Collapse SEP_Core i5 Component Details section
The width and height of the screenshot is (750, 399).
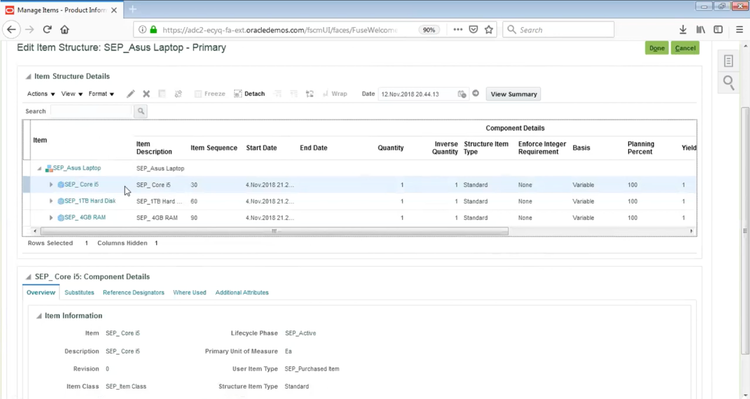[28, 277]
